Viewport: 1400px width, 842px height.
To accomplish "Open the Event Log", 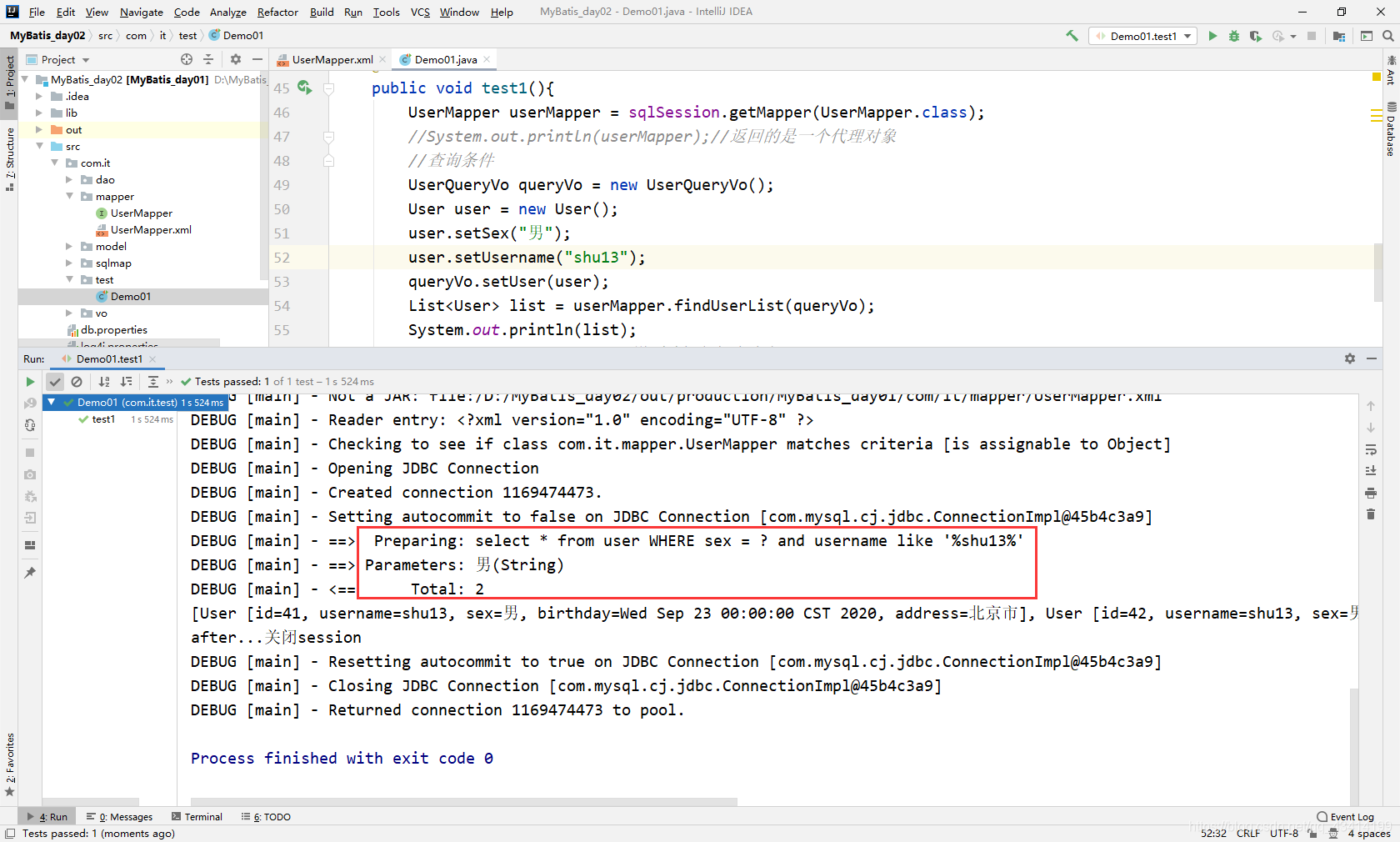I will [x=1345, y=817].
